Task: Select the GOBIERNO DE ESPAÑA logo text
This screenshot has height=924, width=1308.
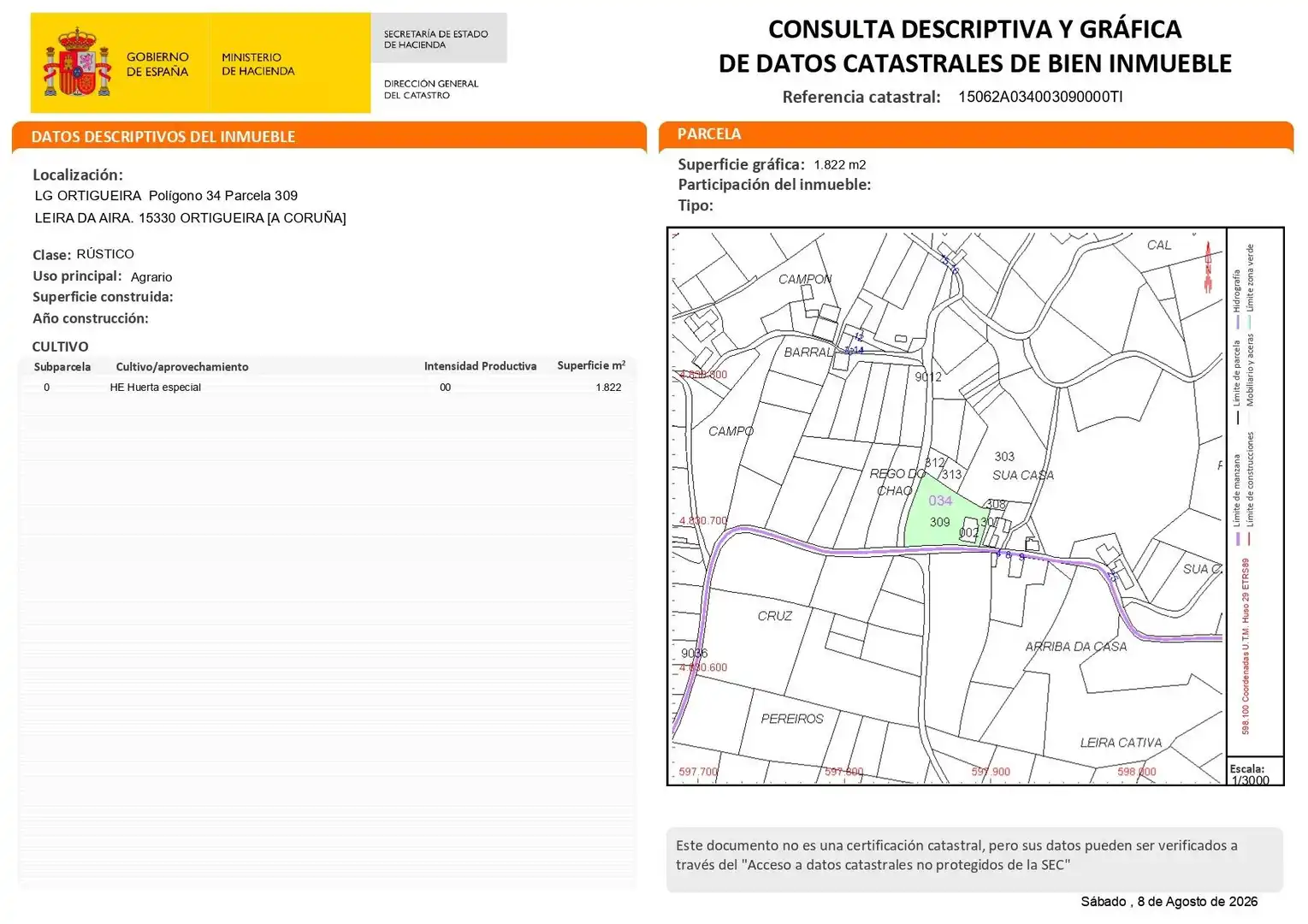Action: click(x=157, y=64)
